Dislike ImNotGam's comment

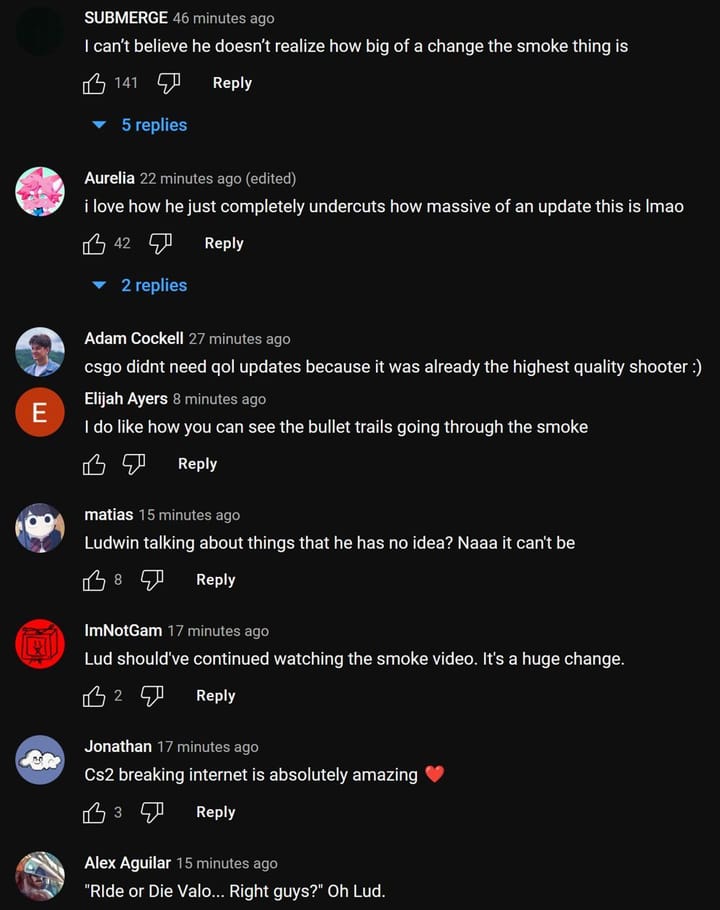click(152, 696)
